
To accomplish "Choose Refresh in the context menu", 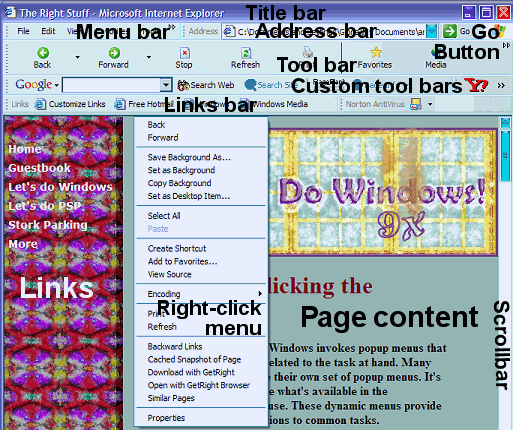I will (x=201, y=327).
